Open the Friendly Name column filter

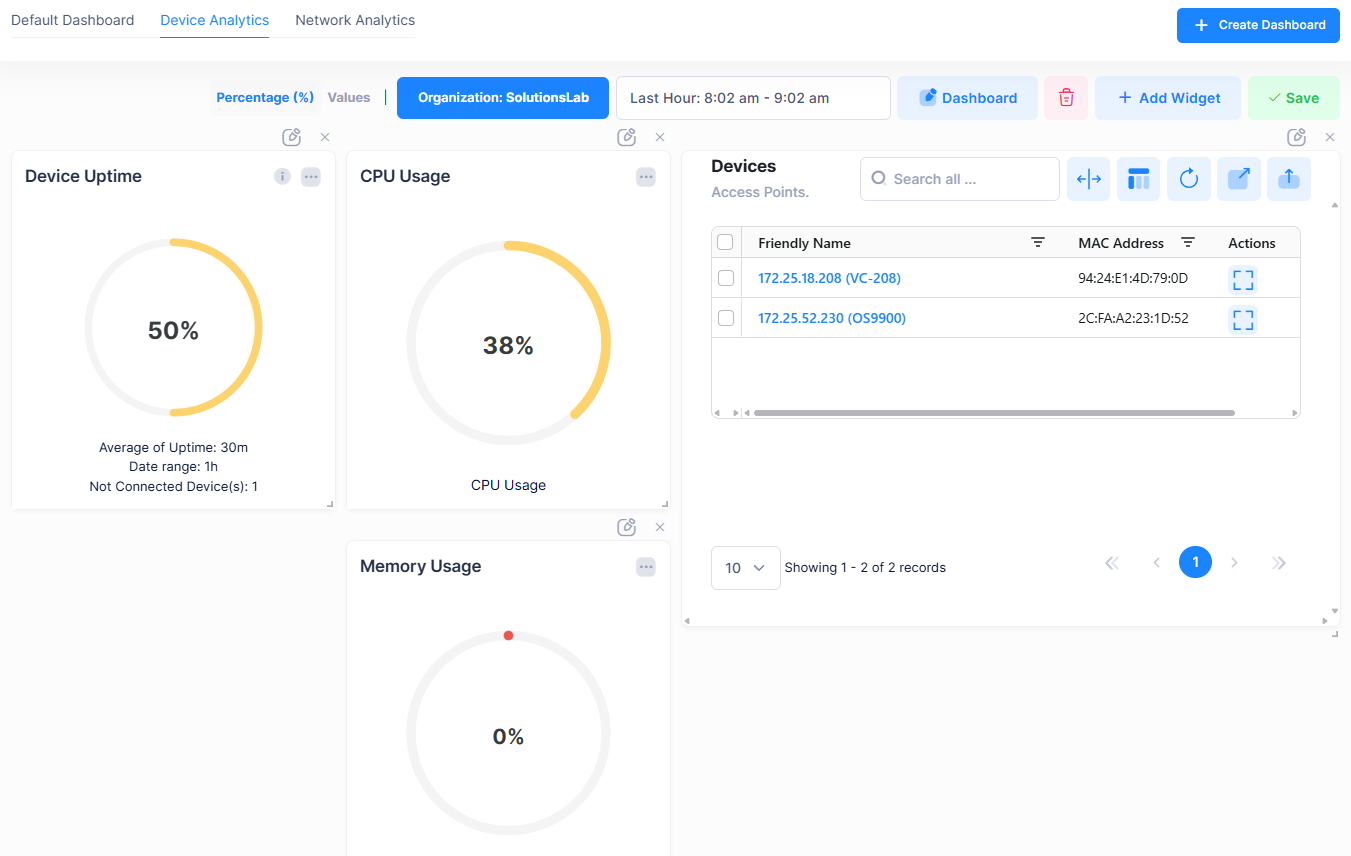pos(1038,242)
